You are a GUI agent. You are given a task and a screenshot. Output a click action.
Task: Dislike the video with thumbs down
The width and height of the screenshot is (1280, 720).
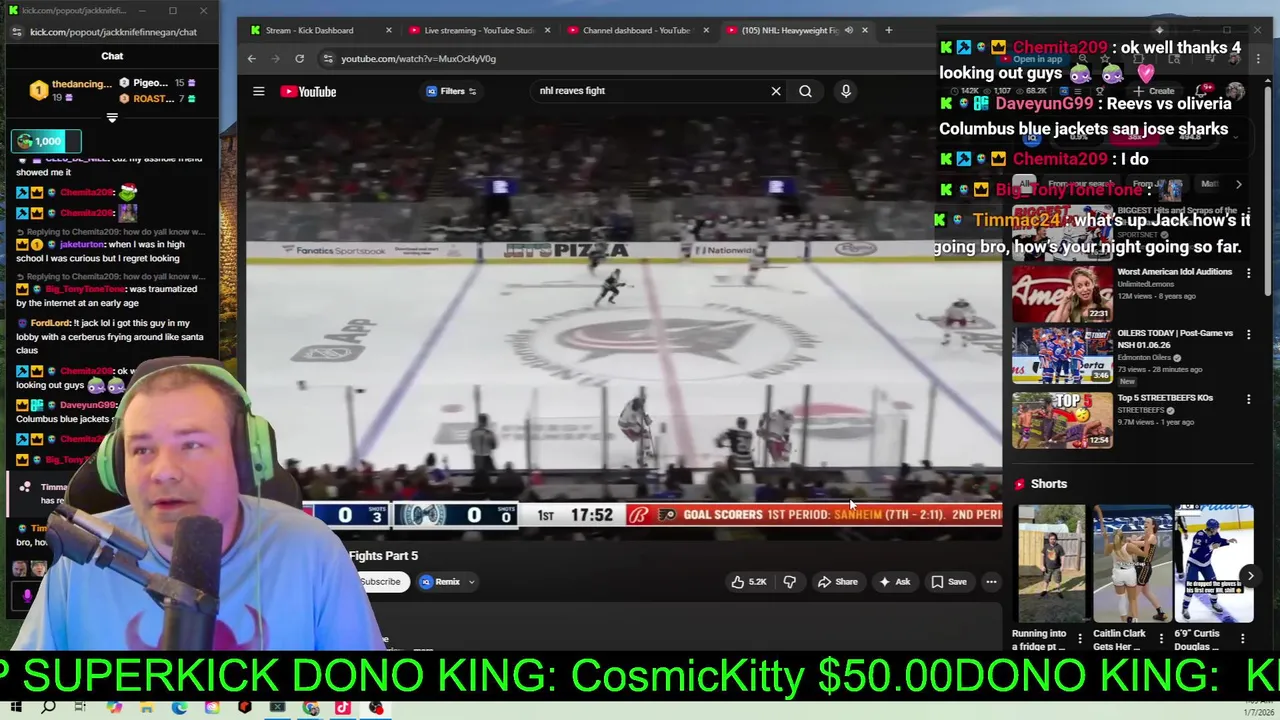tap(789, 582)
